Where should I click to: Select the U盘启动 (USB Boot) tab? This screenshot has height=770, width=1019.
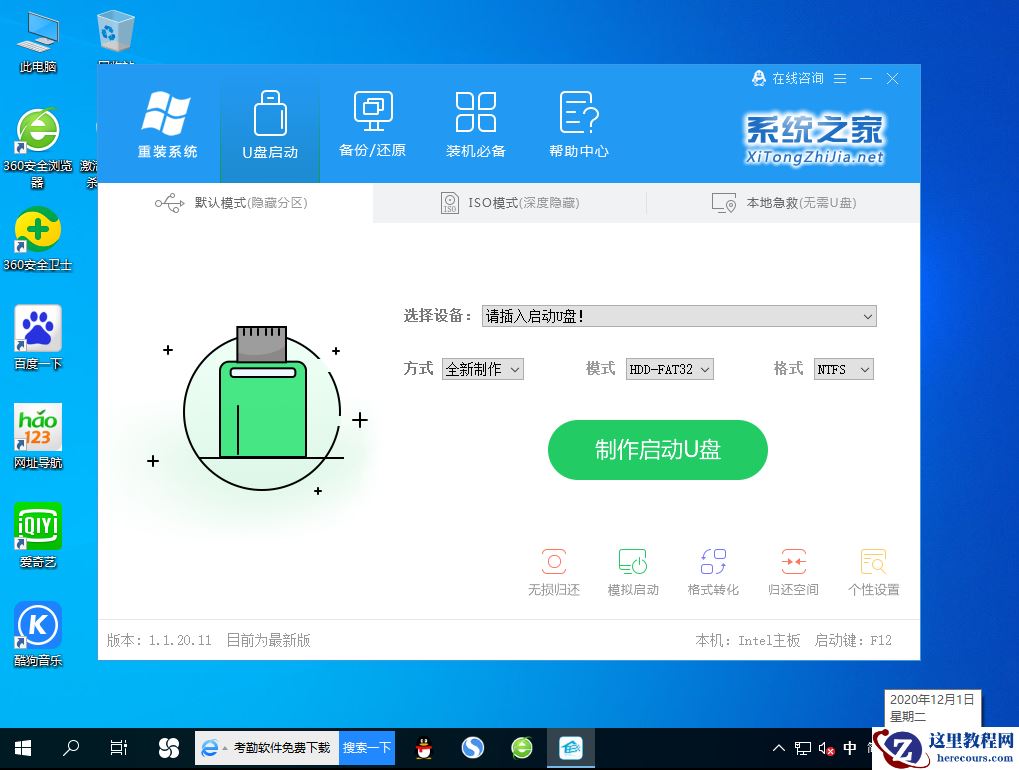click(x=269, y=122)
